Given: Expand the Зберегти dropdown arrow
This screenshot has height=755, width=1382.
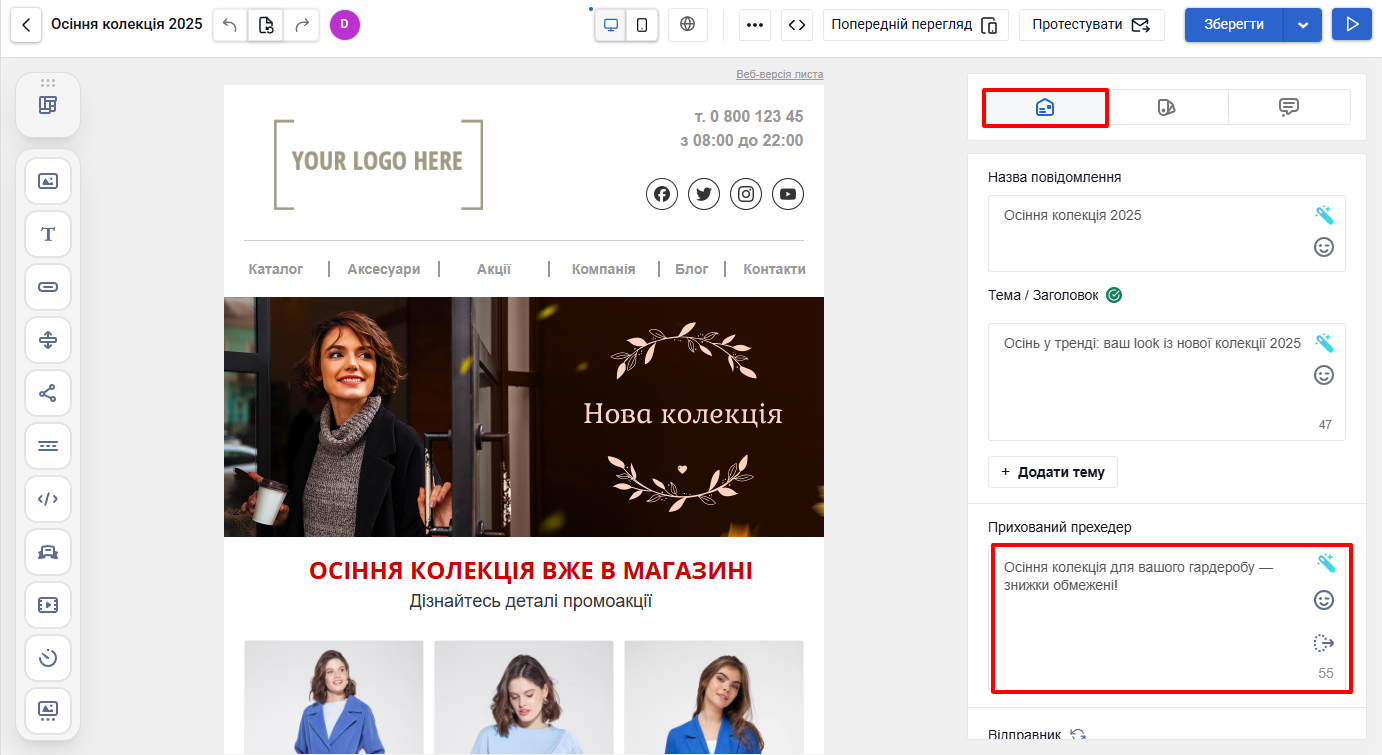Looking at the screenshot, I should click(x=1303, y=25).
